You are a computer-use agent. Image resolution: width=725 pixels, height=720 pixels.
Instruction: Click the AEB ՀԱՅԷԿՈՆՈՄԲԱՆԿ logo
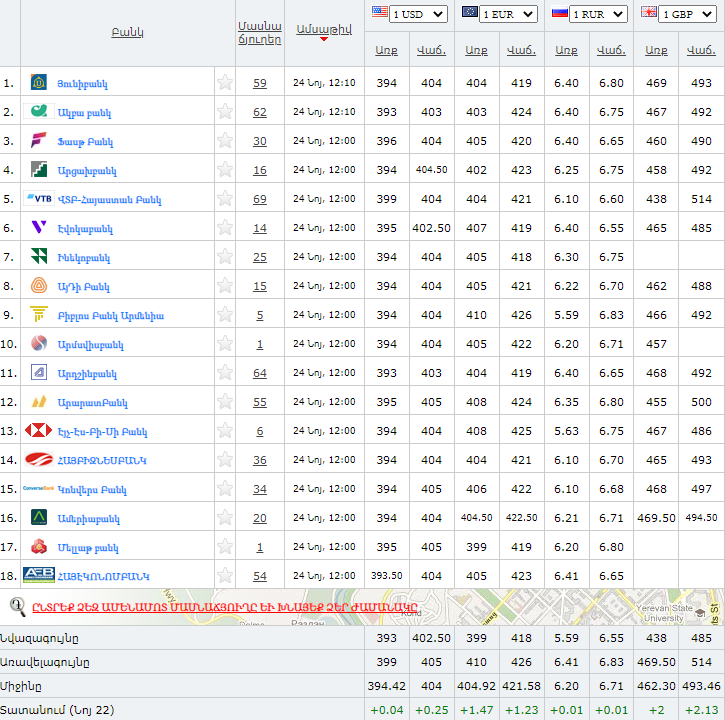39,575
